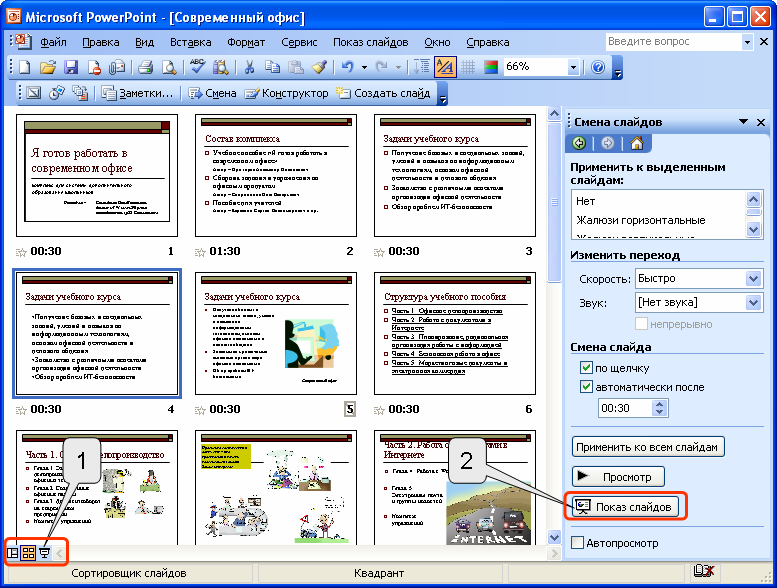Start slide show from view buttons

45,552
